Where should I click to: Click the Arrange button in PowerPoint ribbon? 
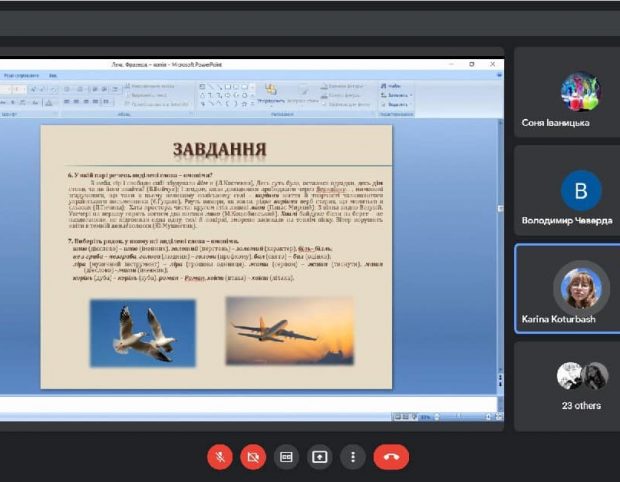tap(271, 94)
